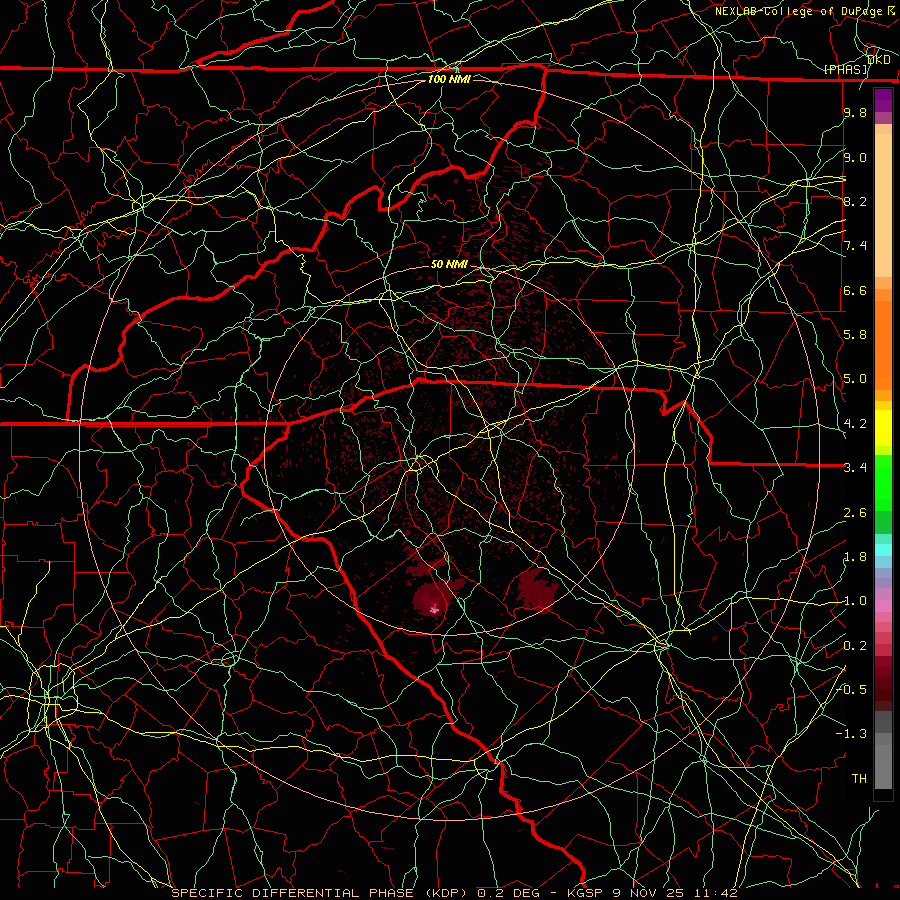Image resolution: width=900 pixels, height=900 pixels.
Task: Click the 9 NOV 25 11:42 timestamp
Action: 677,893
